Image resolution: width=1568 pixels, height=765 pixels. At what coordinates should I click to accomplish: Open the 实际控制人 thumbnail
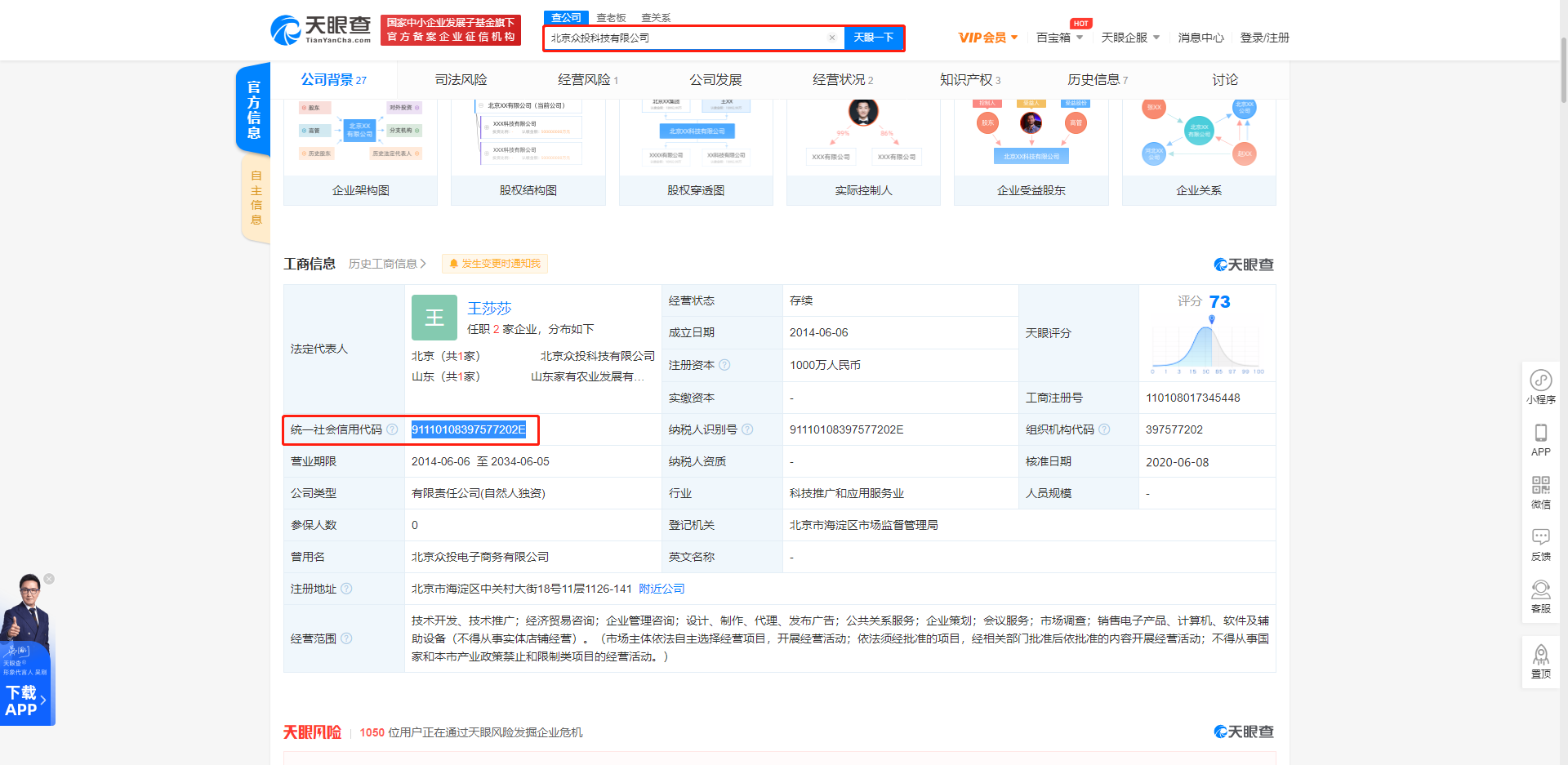coord(863,152)
